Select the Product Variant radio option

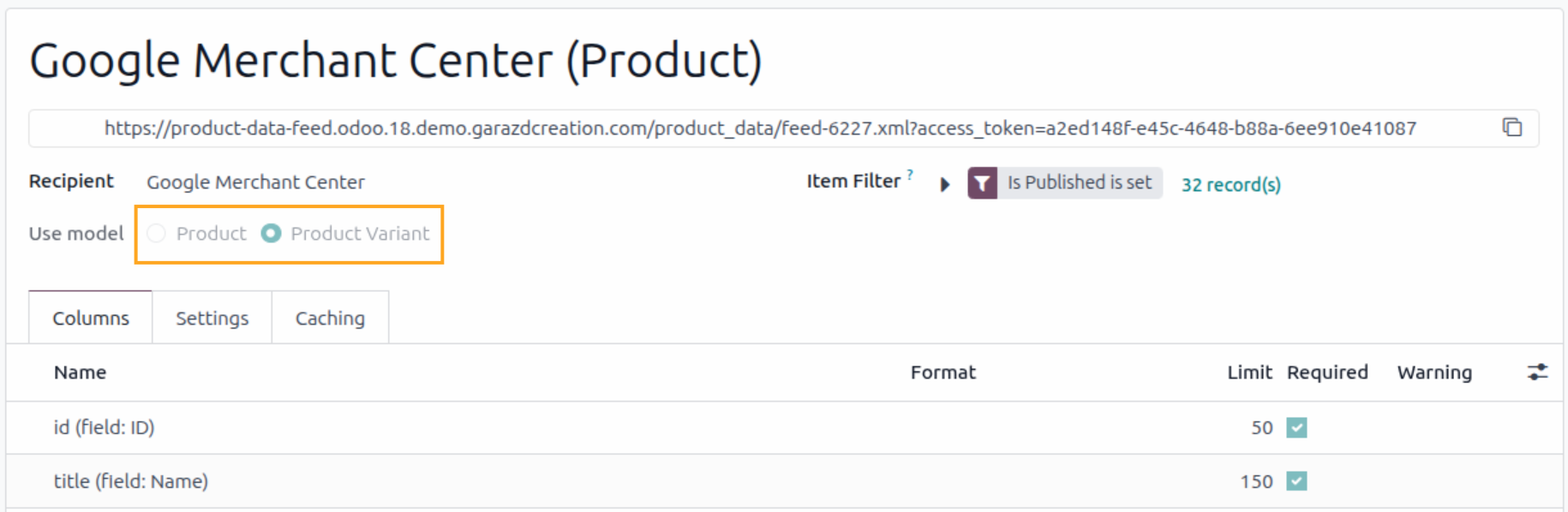tap(271, 234)
